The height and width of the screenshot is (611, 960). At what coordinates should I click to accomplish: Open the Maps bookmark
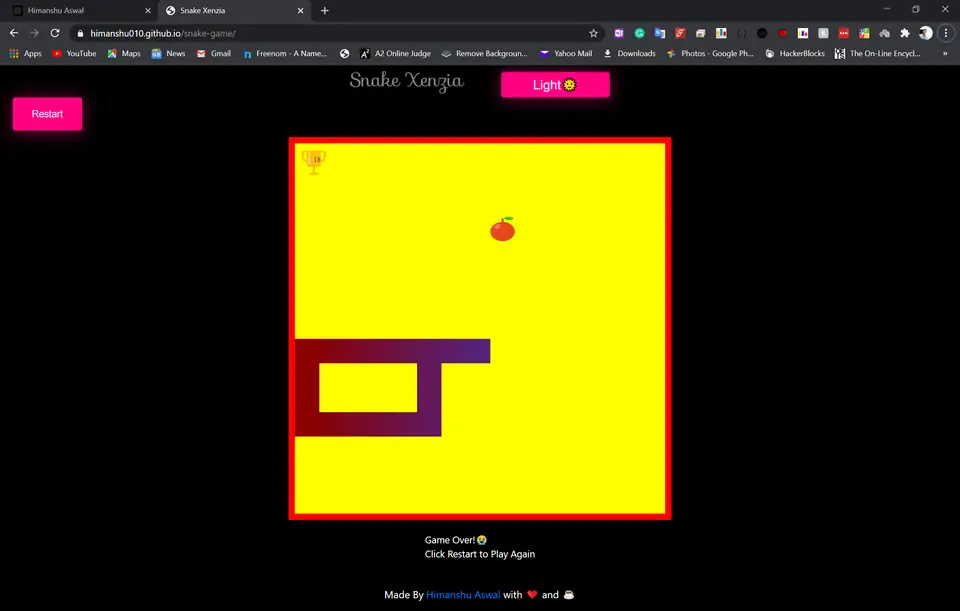click(x=124, y=54)
